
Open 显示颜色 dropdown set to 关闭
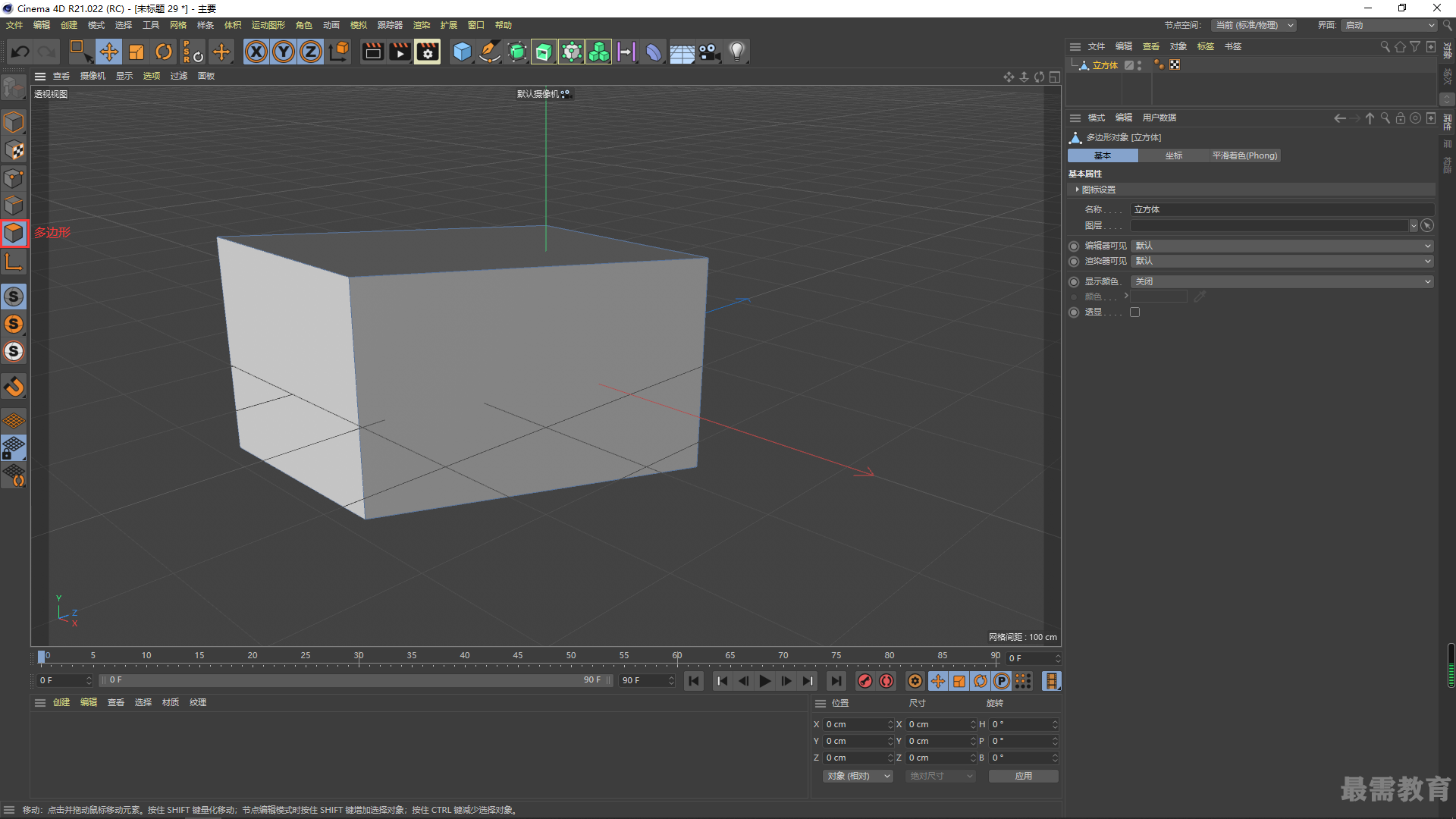point(1282,281)
